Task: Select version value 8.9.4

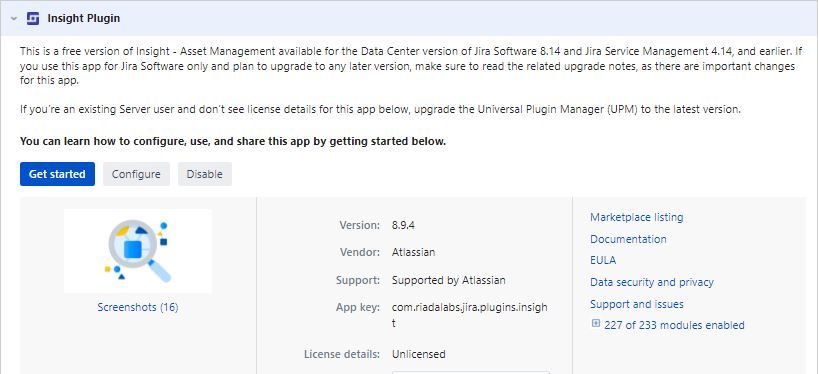Action: point(403,225)
